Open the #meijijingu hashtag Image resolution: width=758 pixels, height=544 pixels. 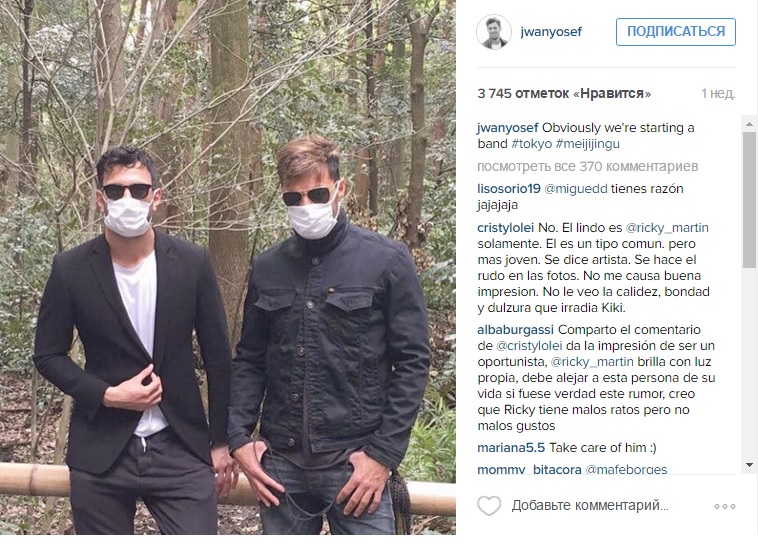tap(587, 144)
